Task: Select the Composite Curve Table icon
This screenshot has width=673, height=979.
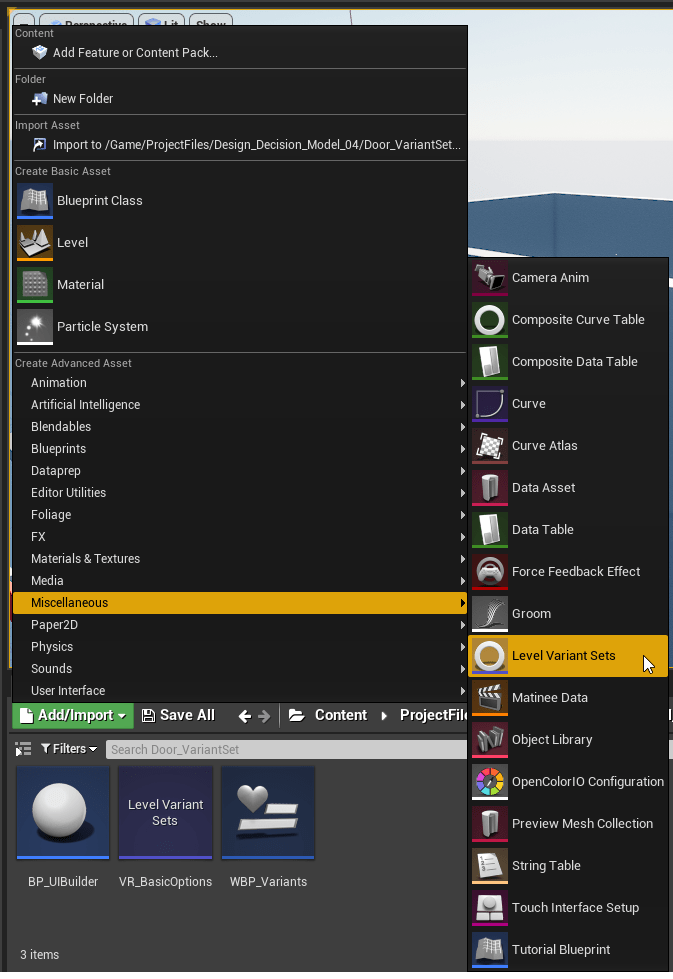Action: 490,320
